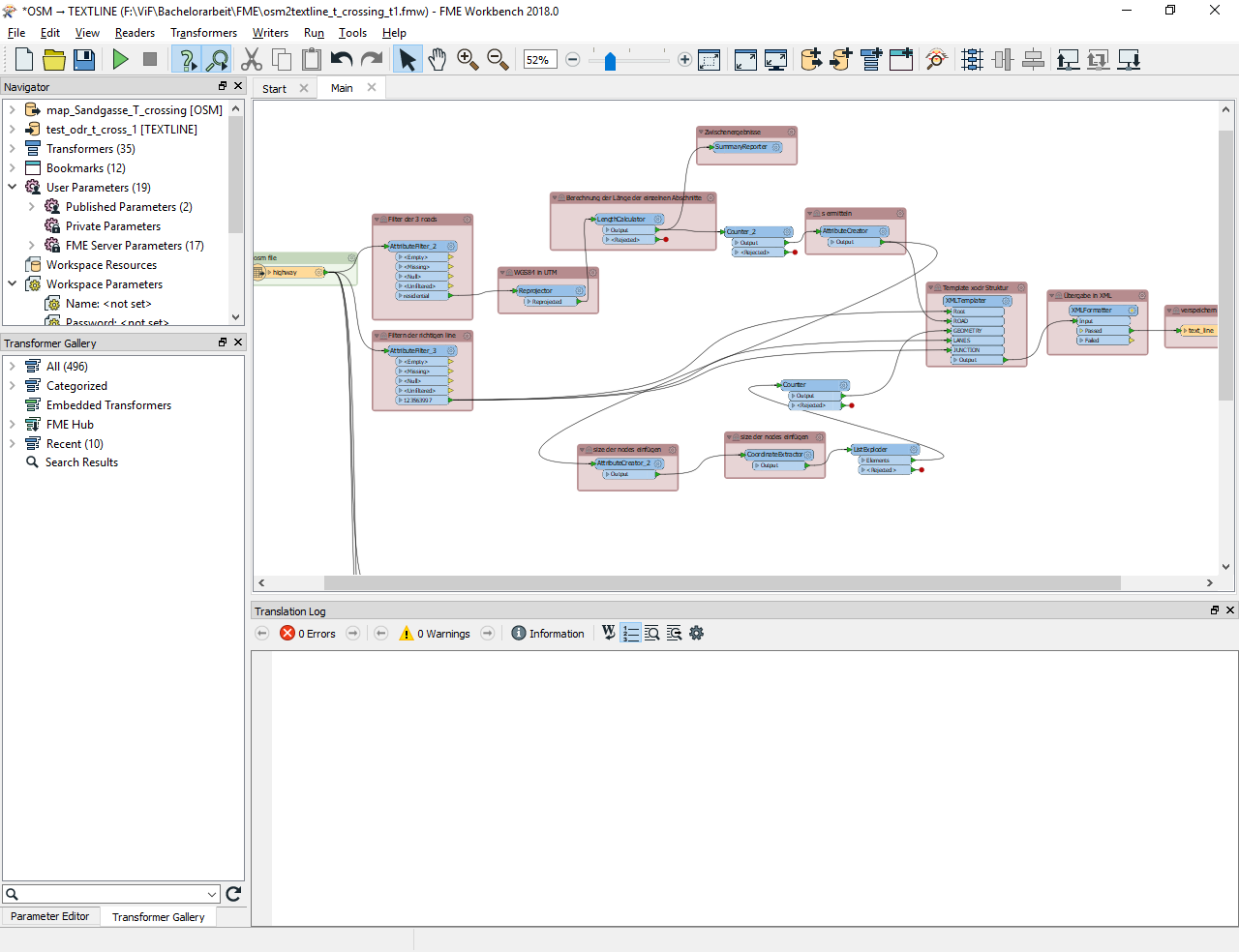Add a Transformer toolbar icon
The image size is (1239, 952).
(x=871, y=60)
